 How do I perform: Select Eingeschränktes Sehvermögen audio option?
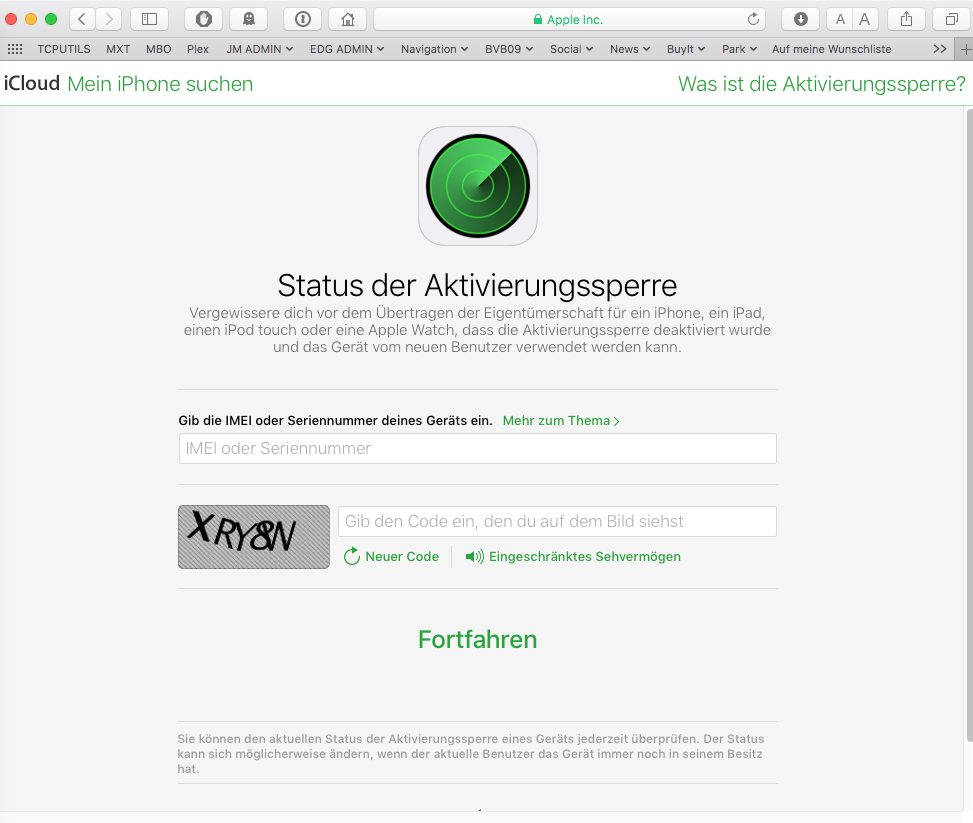tap(585, 556)
